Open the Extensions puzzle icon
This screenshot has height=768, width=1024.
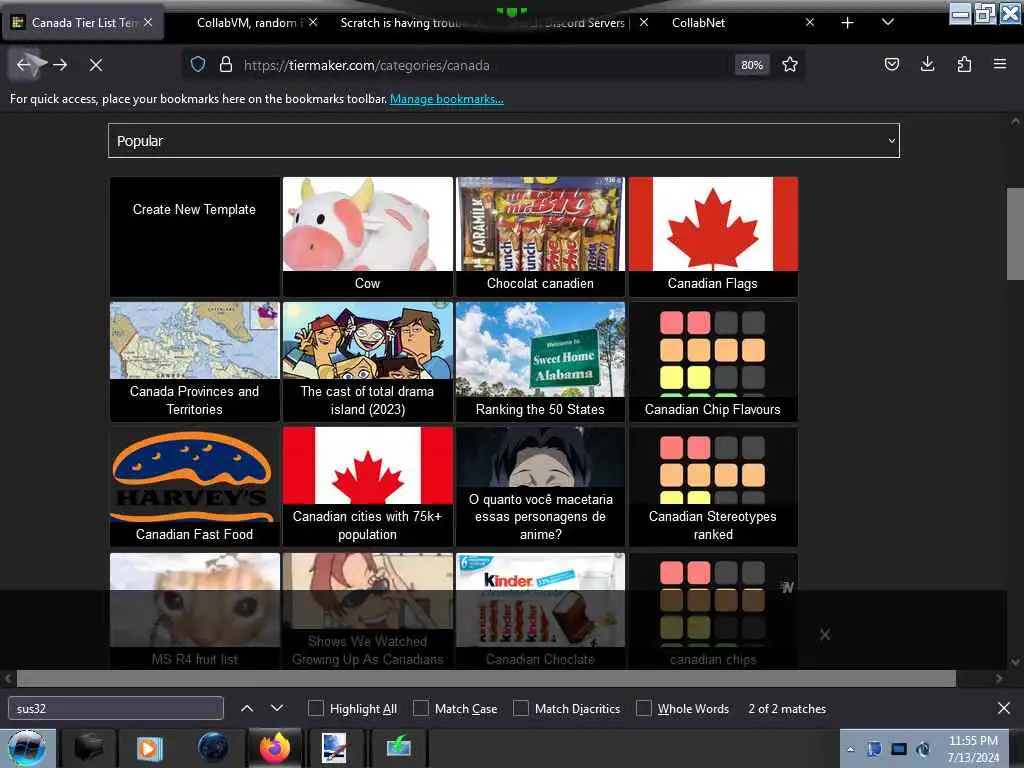click(x=964, y=64)
